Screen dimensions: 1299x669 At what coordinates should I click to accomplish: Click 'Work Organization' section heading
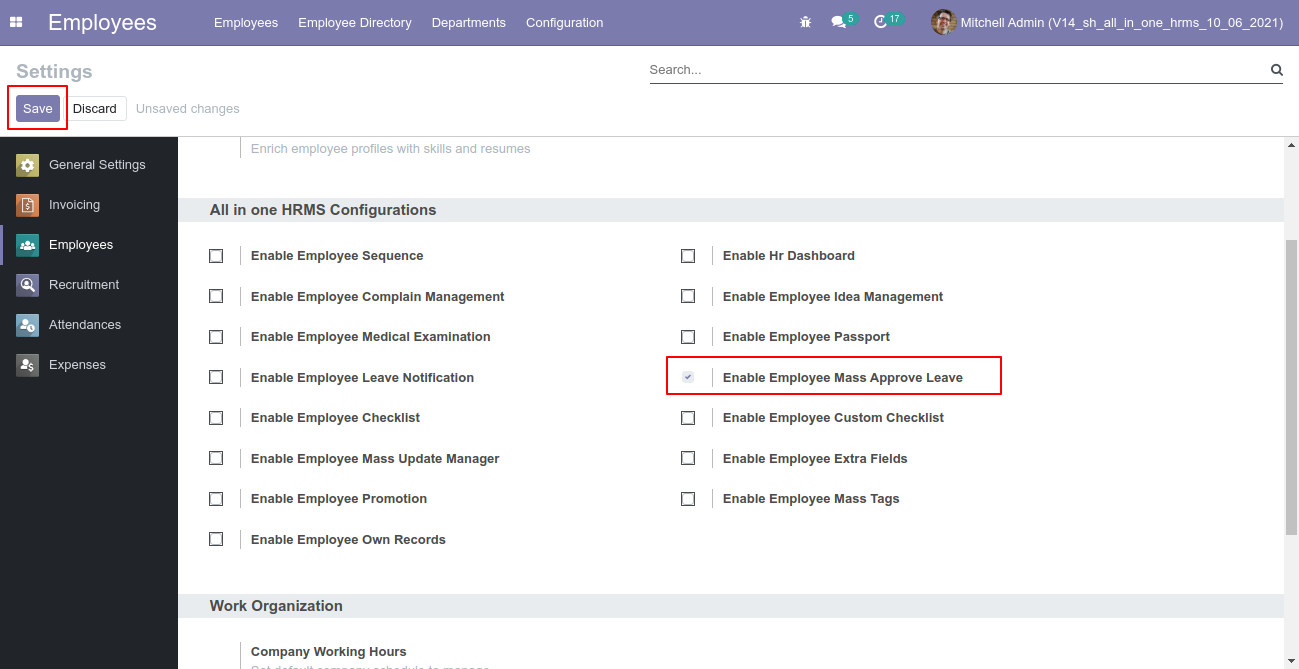(x=276, y=606)
